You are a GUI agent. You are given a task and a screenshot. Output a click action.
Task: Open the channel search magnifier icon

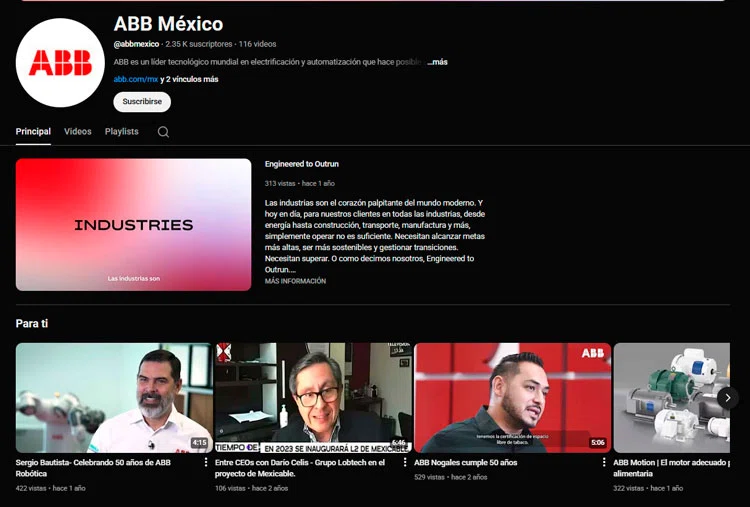tap(163, 132)
